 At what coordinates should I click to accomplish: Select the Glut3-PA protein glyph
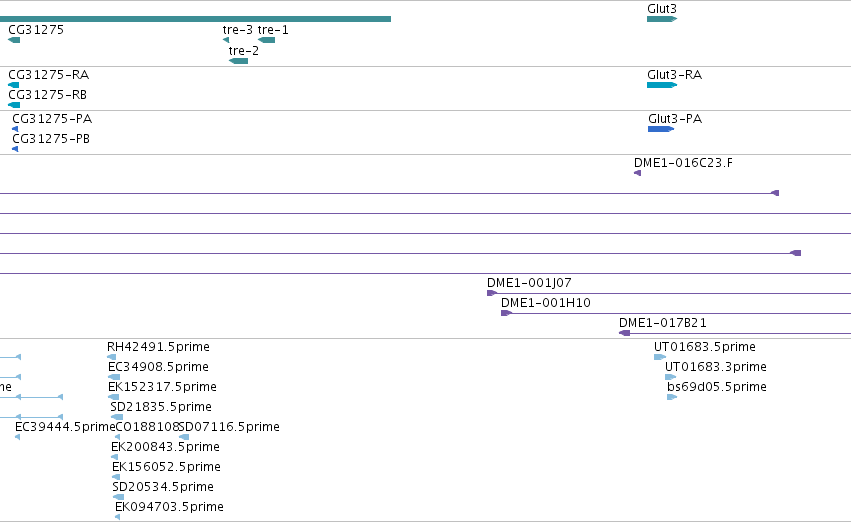tap(661, 129)
